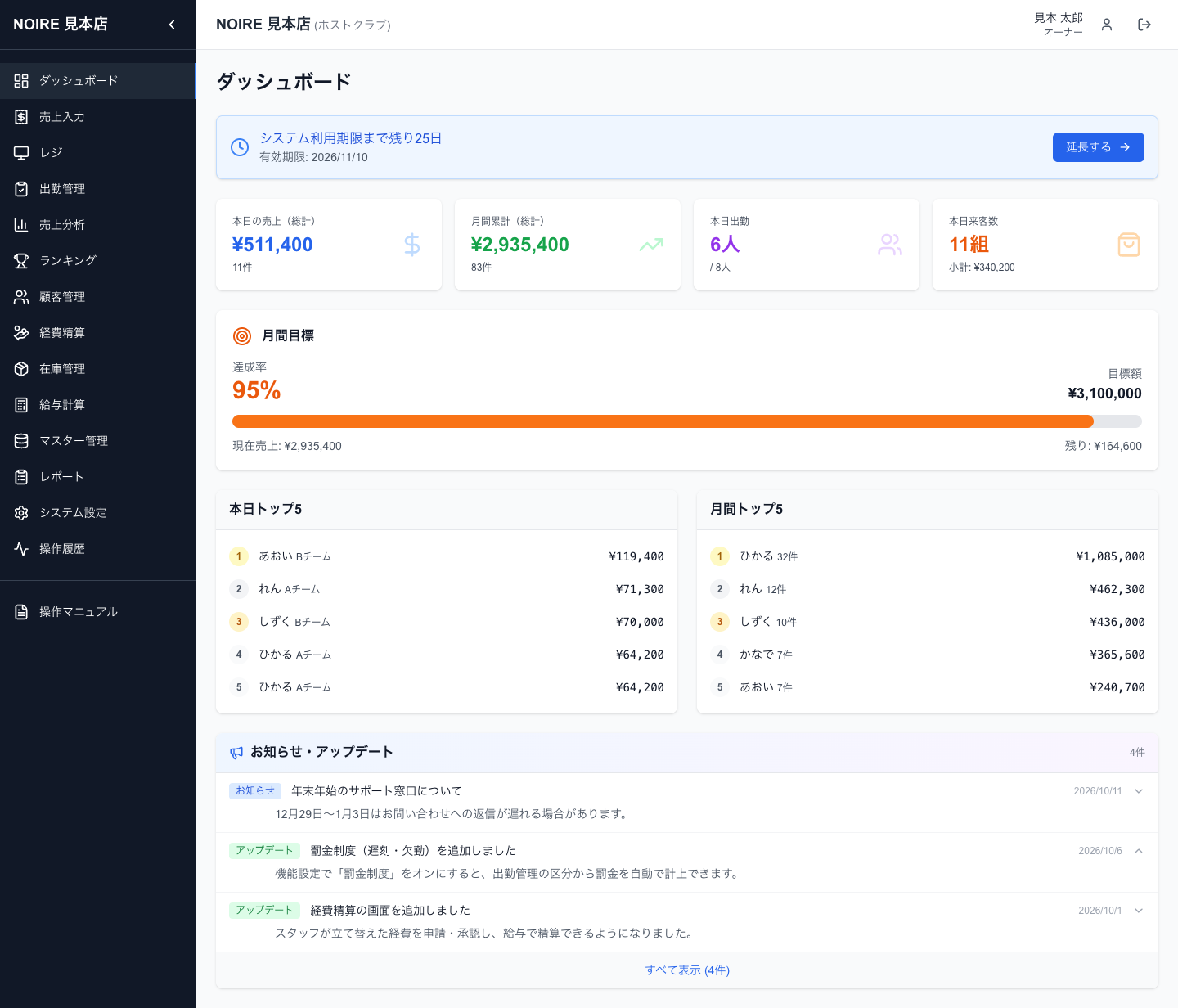Screen dimensions: 1178x1008
Task: Click the 延長する button
Action: point(1098,147)
